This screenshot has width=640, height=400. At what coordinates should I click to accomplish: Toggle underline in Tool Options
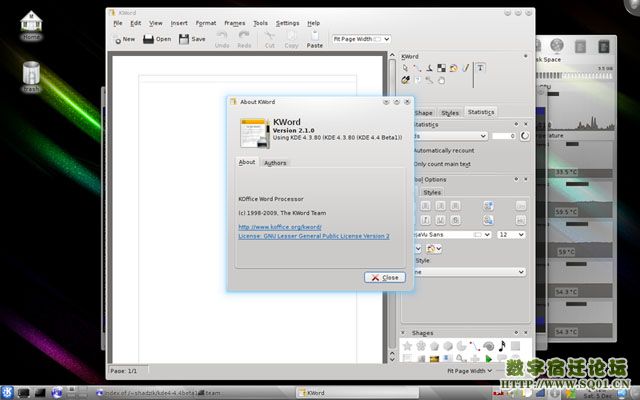click(x=440, y=220)
